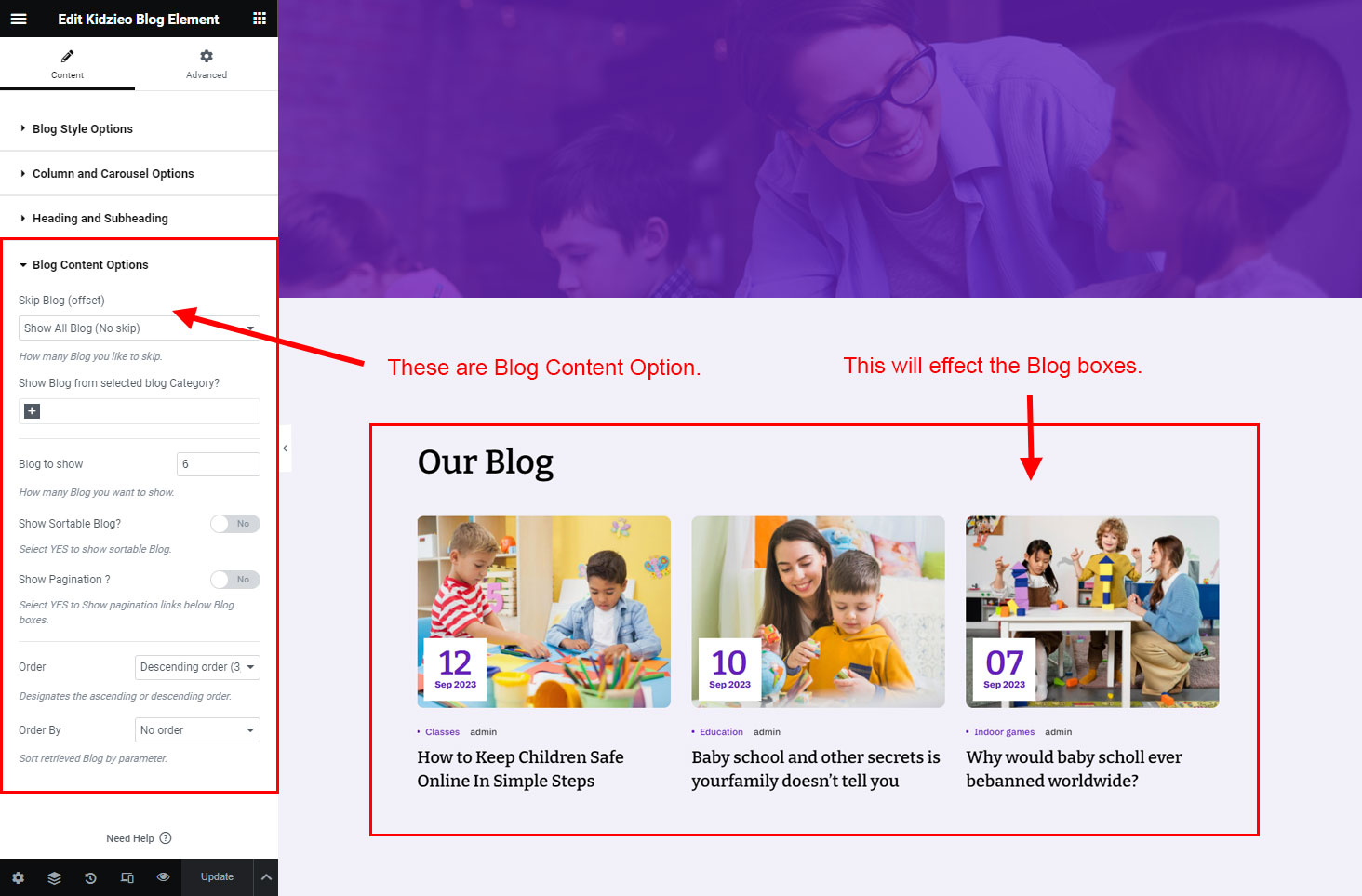The width and height of the screenshot is (1362, 896).
Task: Toggle the Show Sortable Blog switch
Action: [x=234, y=524]
